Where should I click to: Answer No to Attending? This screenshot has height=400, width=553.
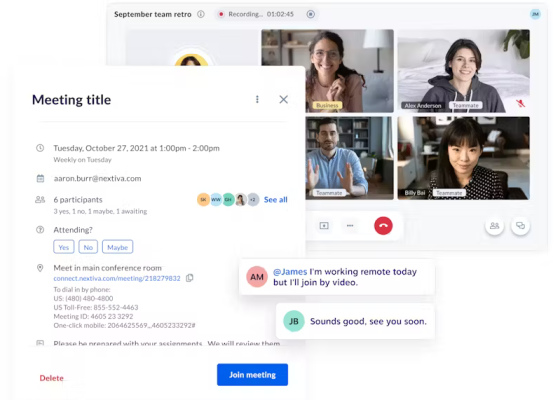pyautogui.click(x=88, y=247)
